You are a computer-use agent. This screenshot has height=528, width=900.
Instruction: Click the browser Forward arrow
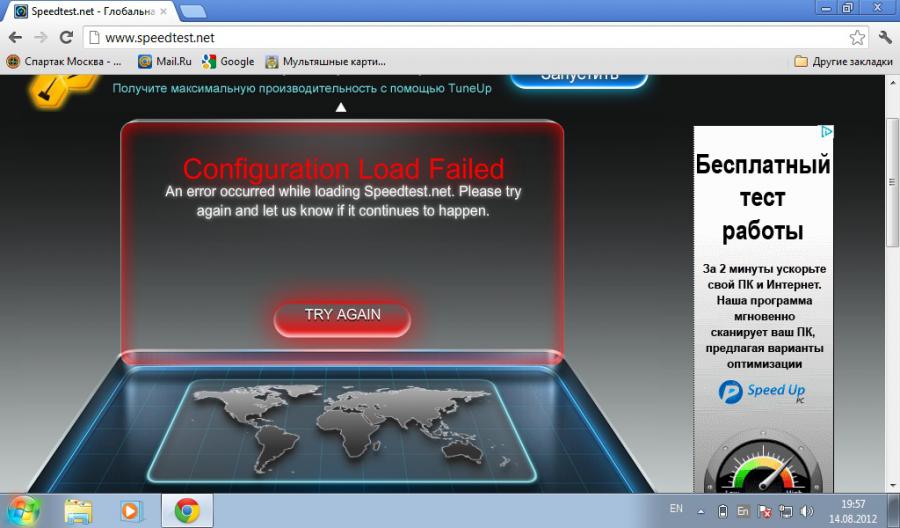(40, 38)
